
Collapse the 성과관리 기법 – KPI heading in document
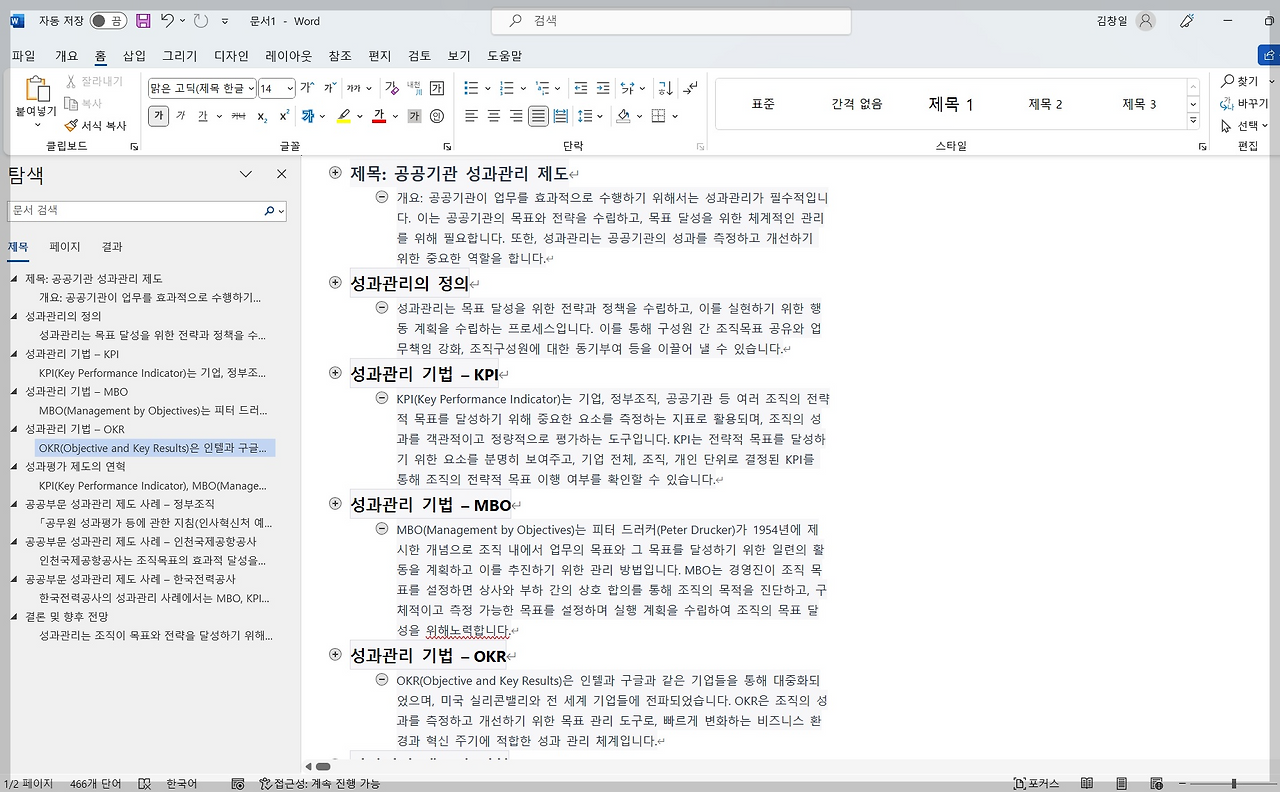point(335,373)
